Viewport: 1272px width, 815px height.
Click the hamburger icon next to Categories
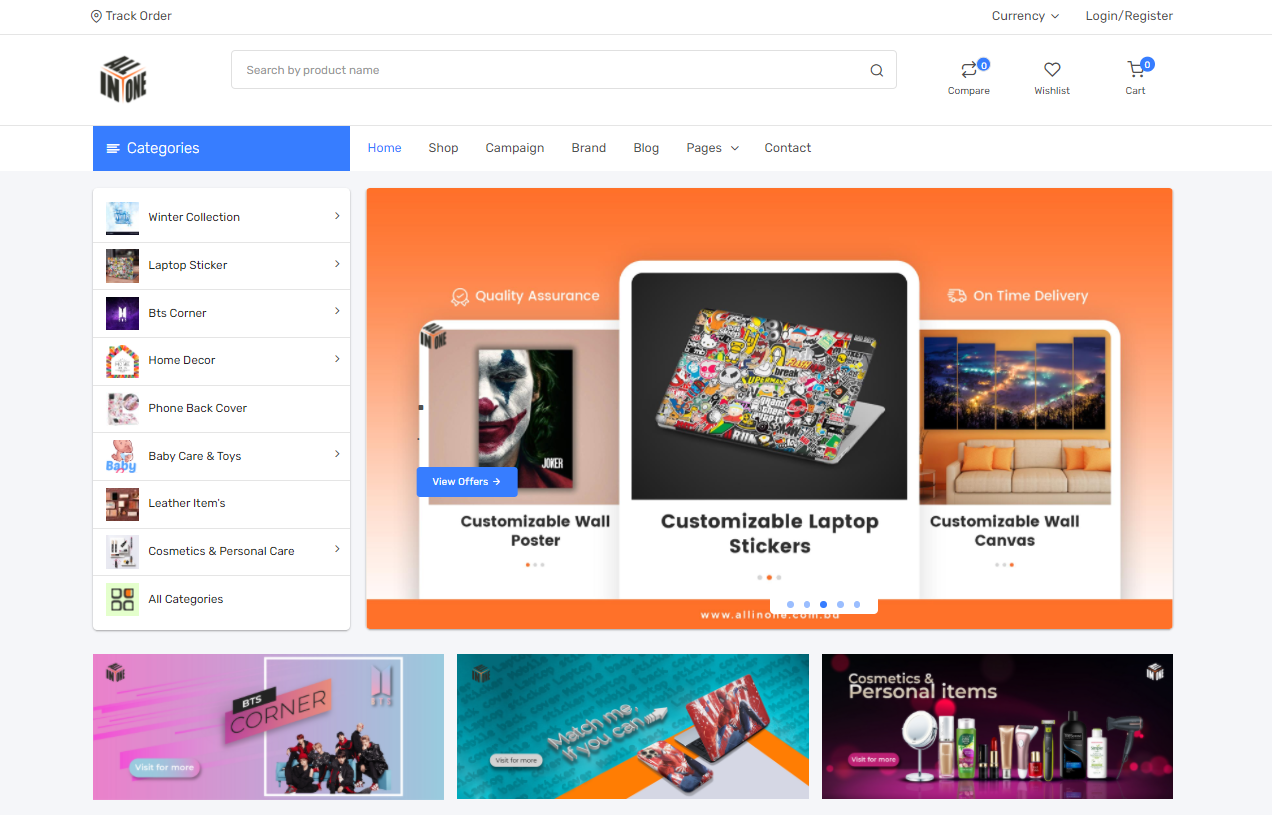pos(113,147)
